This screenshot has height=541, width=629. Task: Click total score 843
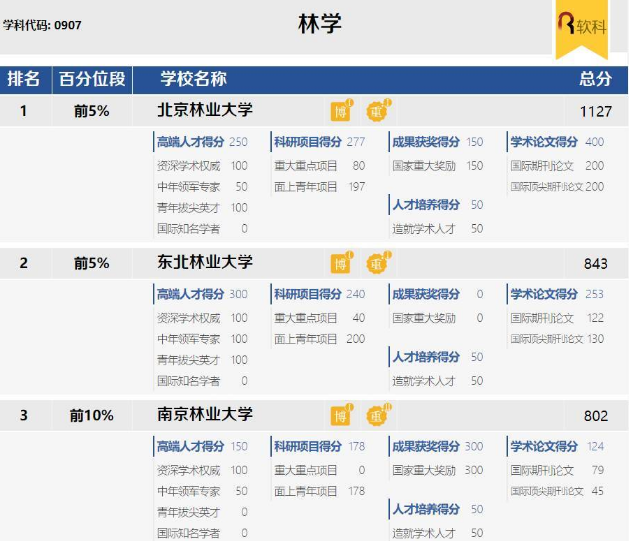[x=596, y=263]
